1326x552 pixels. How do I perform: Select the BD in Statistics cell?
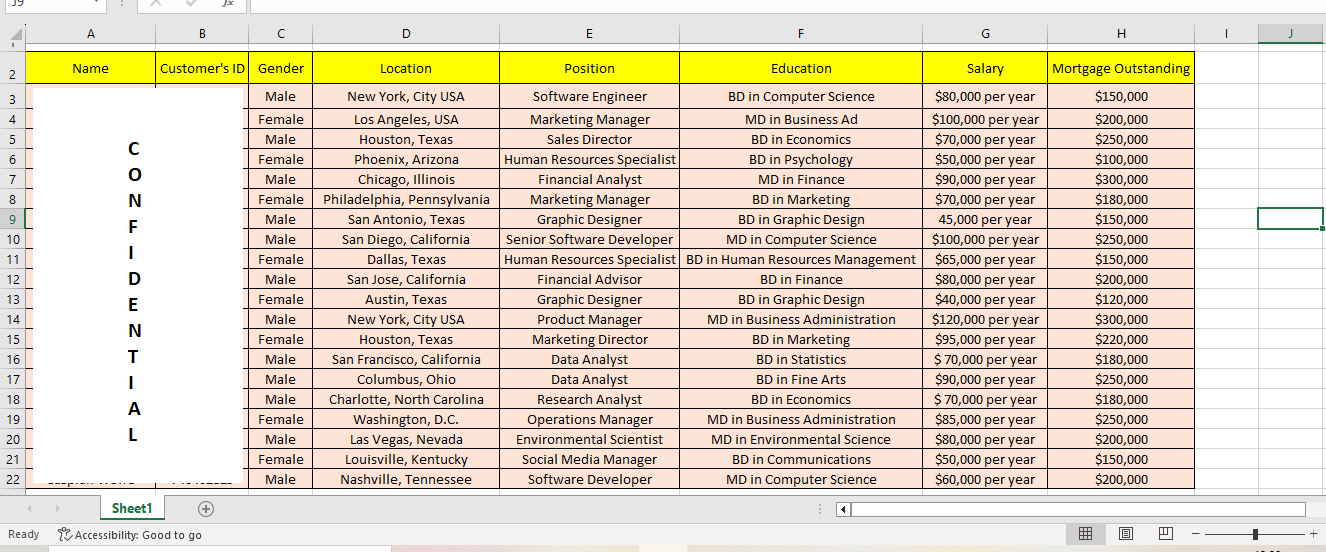(801, 359)
